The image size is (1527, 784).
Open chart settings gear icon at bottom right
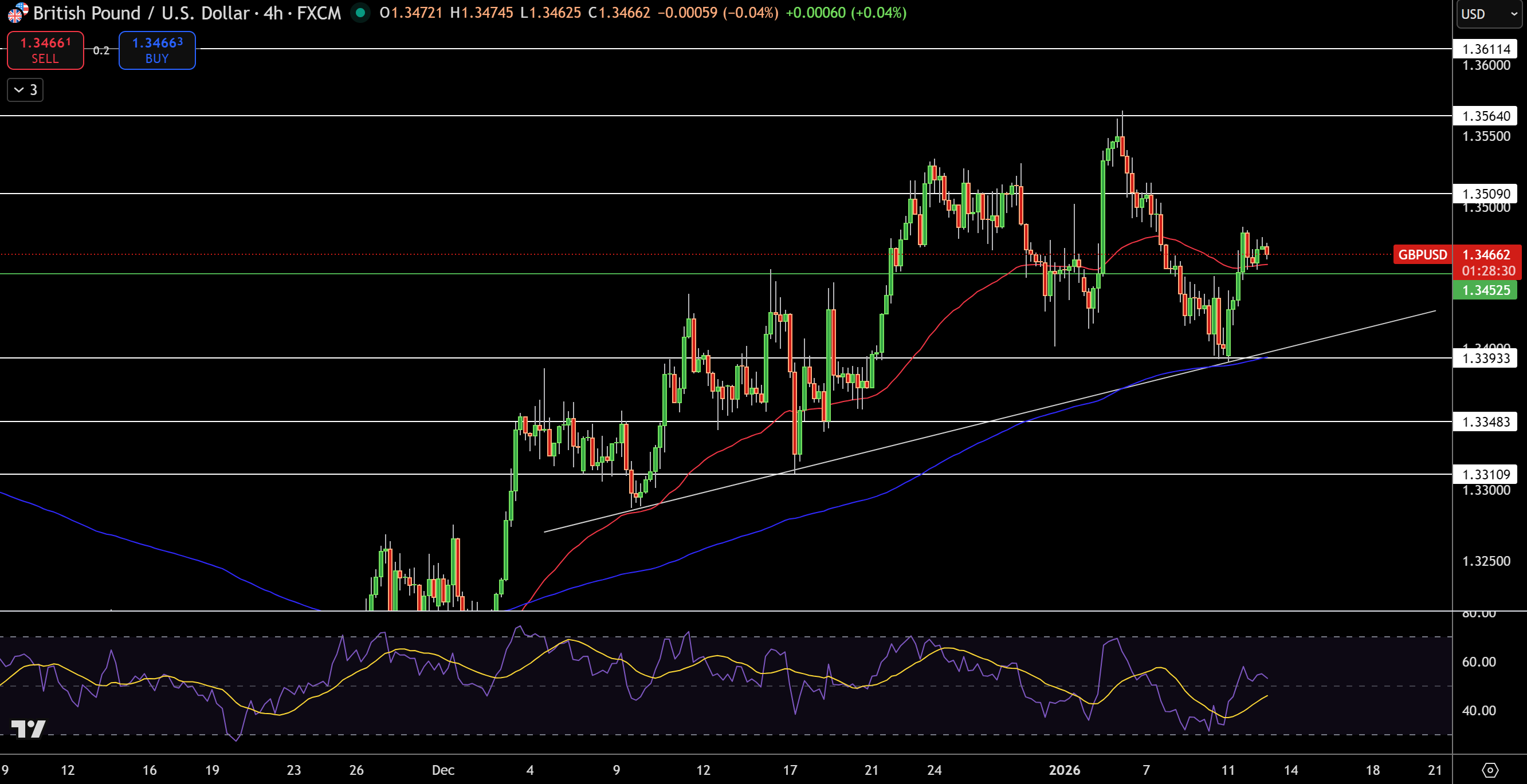pyautogui.click(x=1490, y=770)
